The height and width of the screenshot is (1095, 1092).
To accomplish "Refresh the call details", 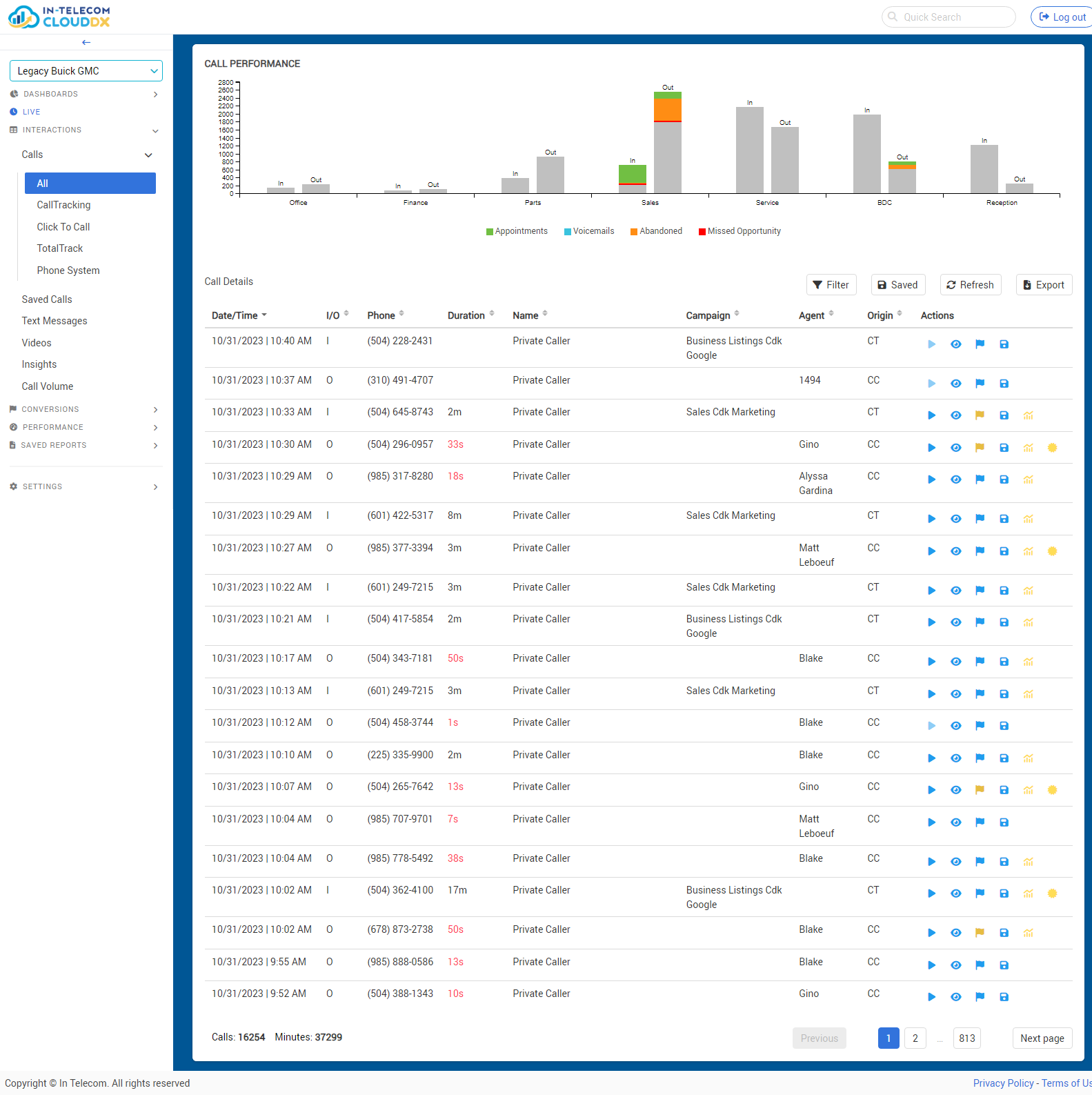I will click(x=971, y=285).
